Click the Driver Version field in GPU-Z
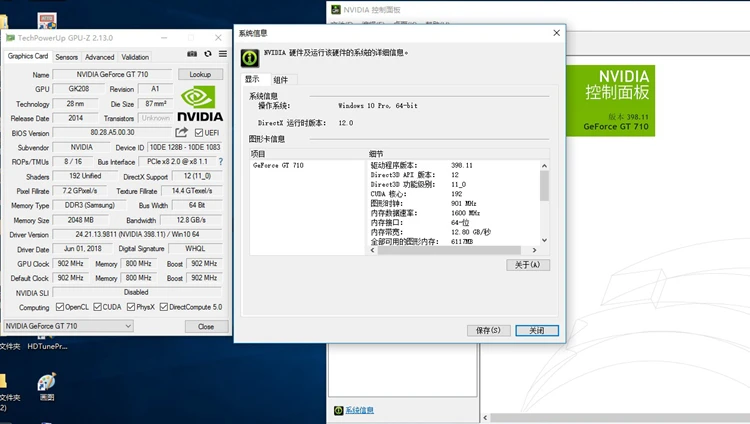Viewport: 750px width, 424px height. pyautogui.click(x=137, y=234)
